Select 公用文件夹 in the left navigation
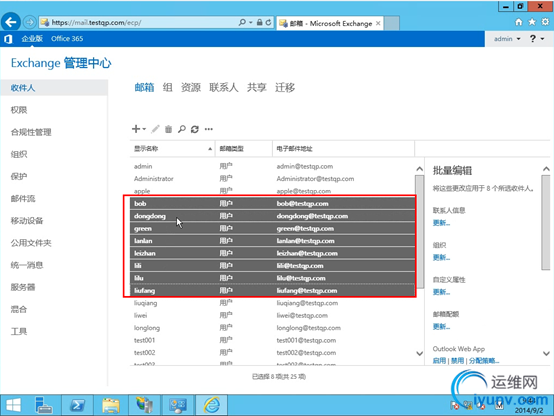The width and height of the screenshot is (554, 416). coord(31,243)
